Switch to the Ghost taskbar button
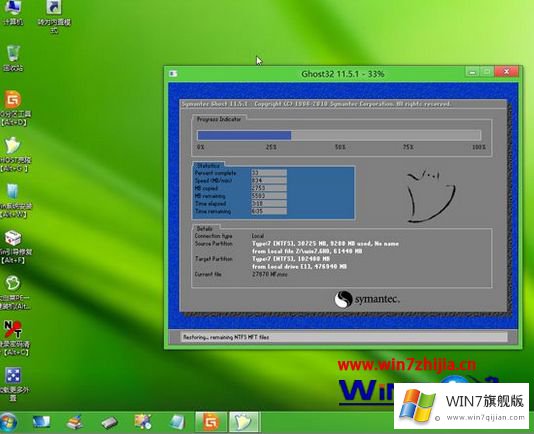Viewport: 534px width, 434px height. coord(244,422)
